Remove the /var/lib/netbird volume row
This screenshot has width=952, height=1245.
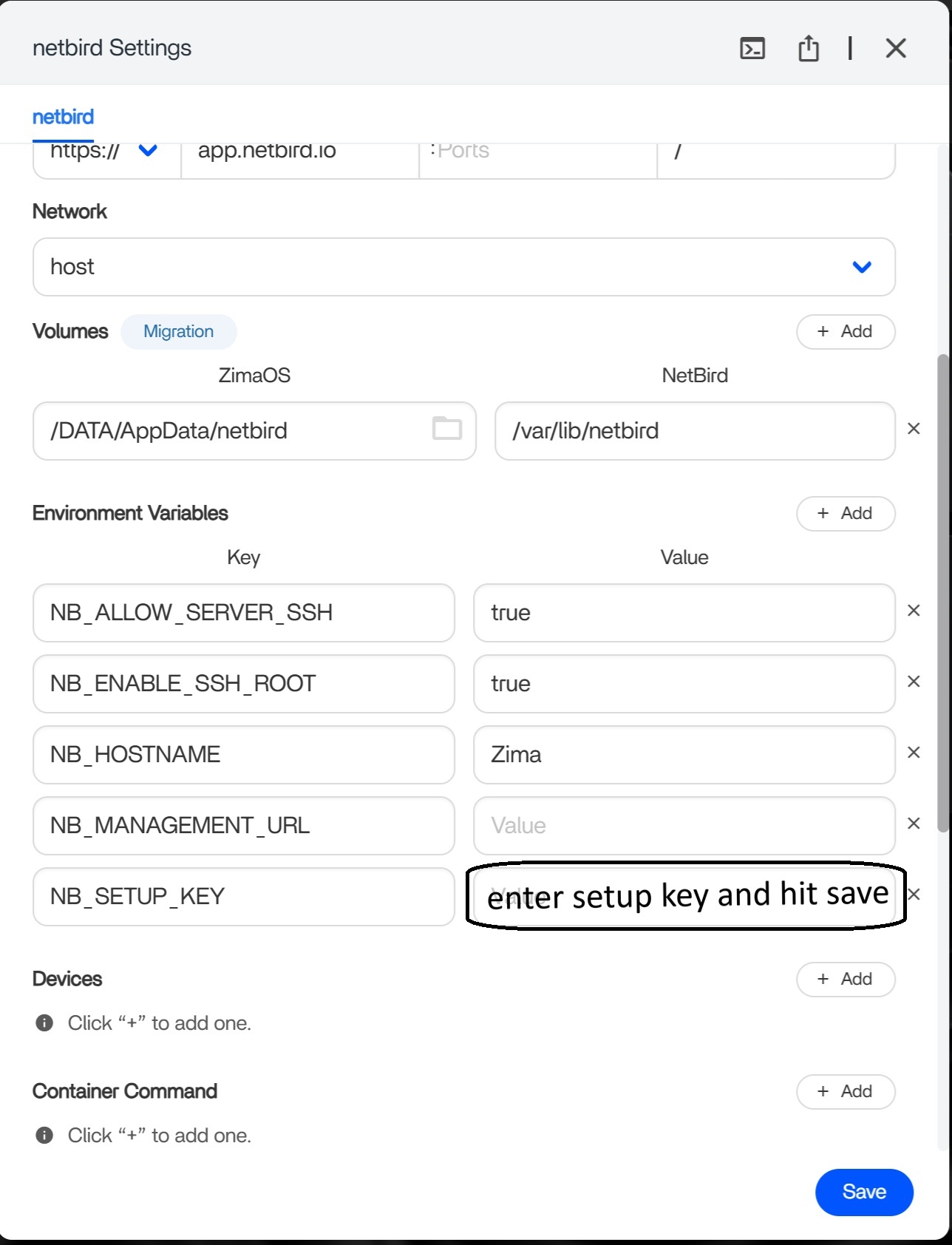point(914,429)
